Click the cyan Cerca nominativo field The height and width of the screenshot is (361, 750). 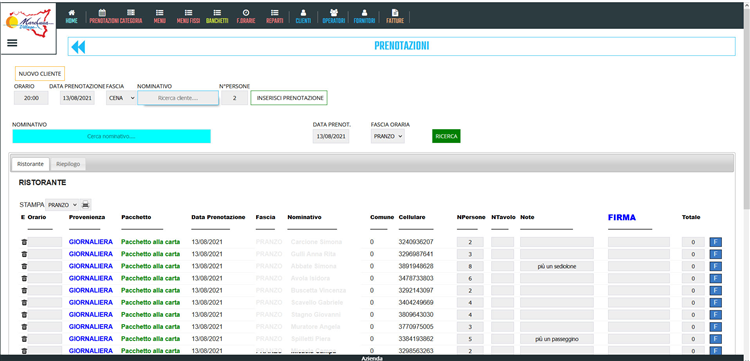click(x=111, y=136)
